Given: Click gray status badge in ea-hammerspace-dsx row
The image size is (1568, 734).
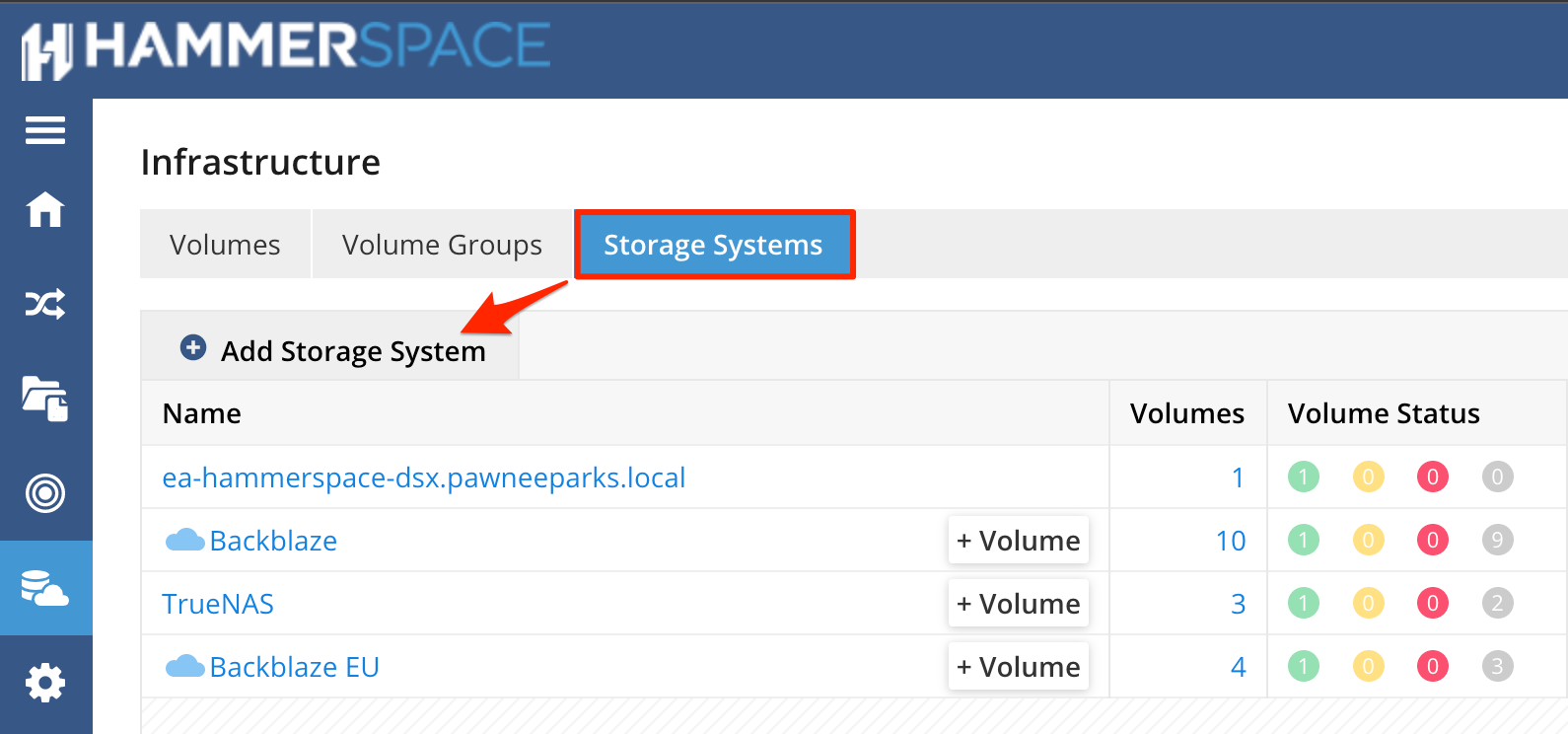Looking at the screenshot, I should [1497, 477].
